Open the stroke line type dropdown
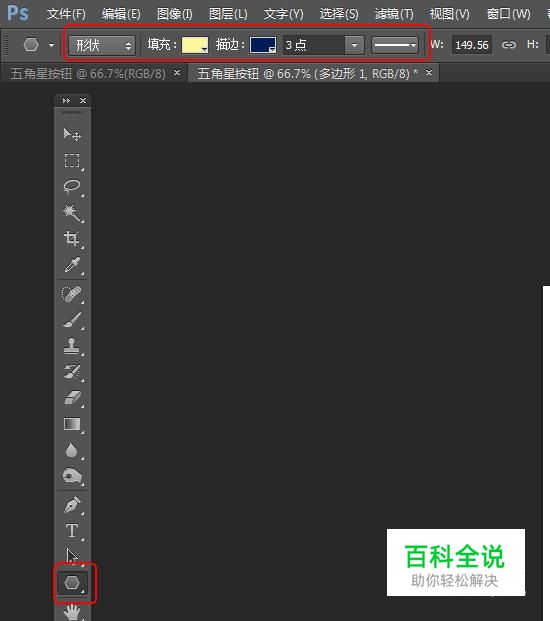This screenshot has width=550, height=621. (395, 45)
